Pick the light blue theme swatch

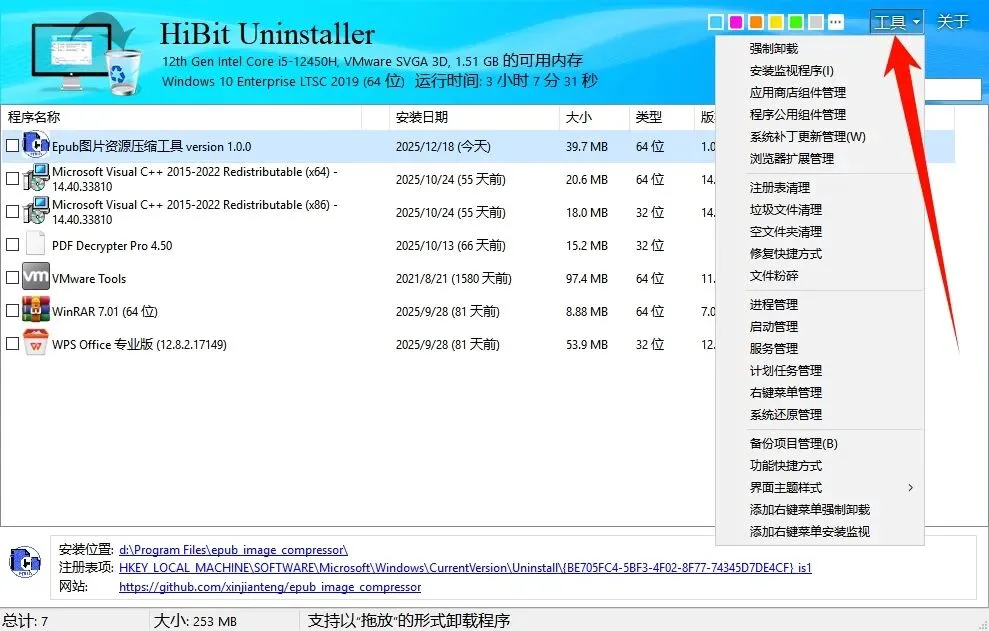pyautogui.click(x=715, y=22)
